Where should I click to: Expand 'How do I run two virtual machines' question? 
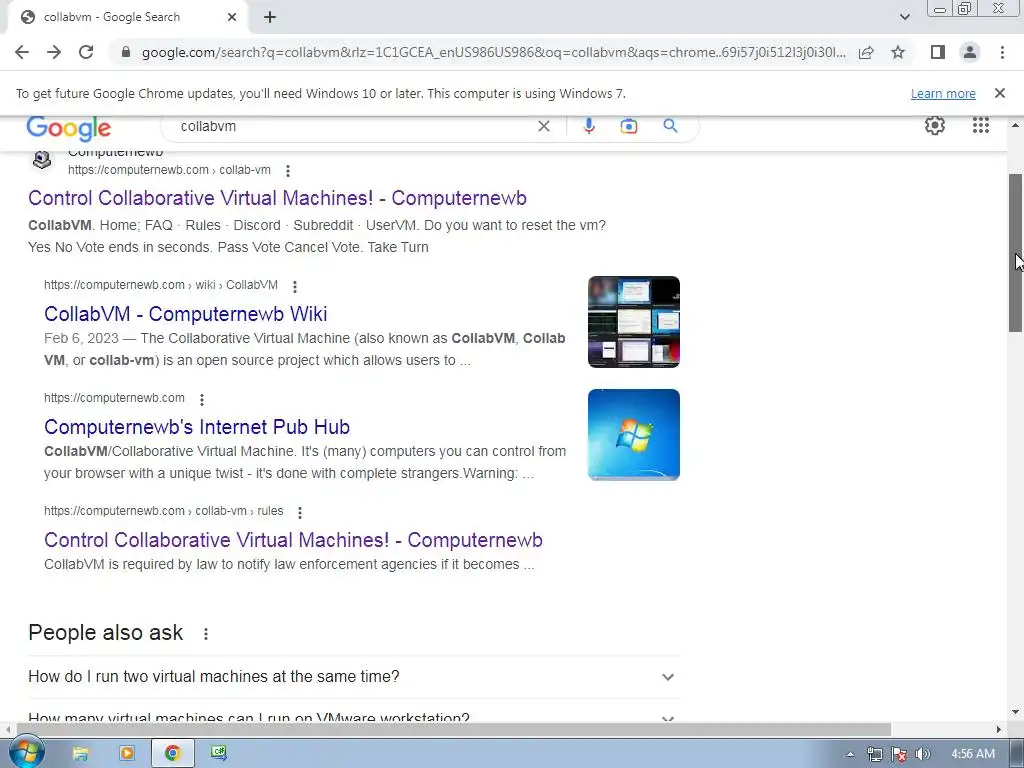click(x=353, y=677)
